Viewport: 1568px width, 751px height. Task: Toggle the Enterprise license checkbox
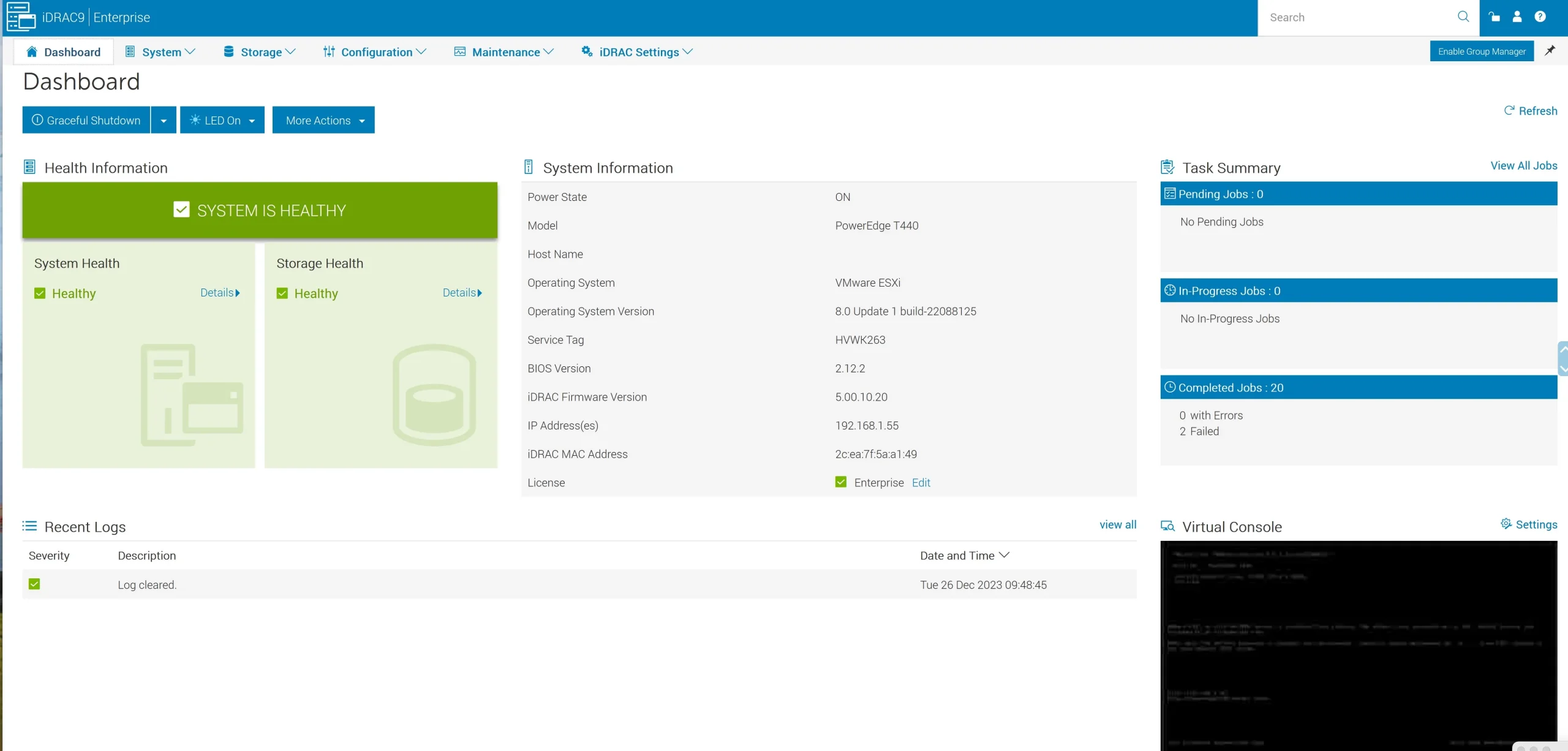[840, 482]
